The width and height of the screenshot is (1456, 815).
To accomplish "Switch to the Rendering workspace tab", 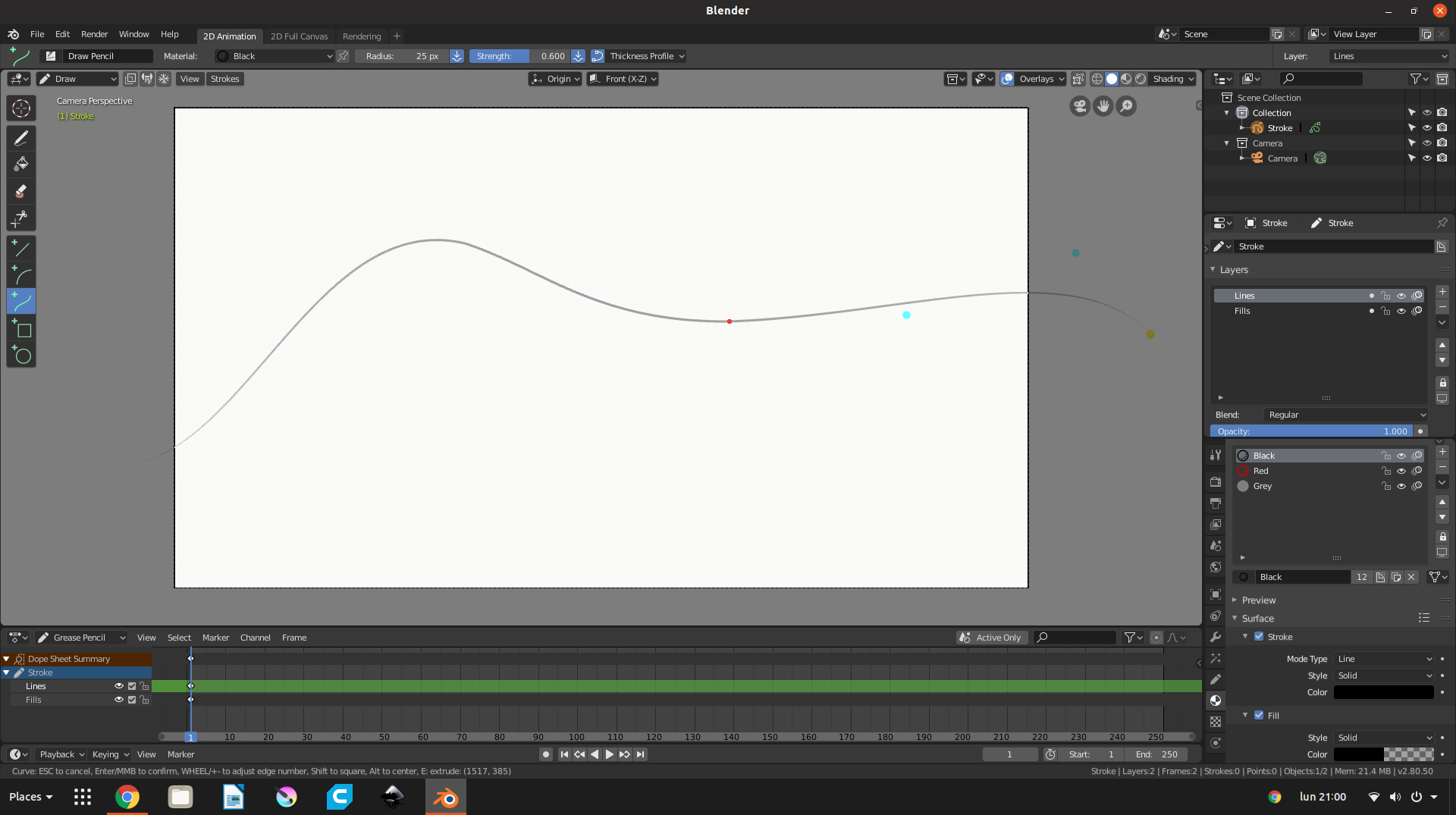I will pos(362,36).
